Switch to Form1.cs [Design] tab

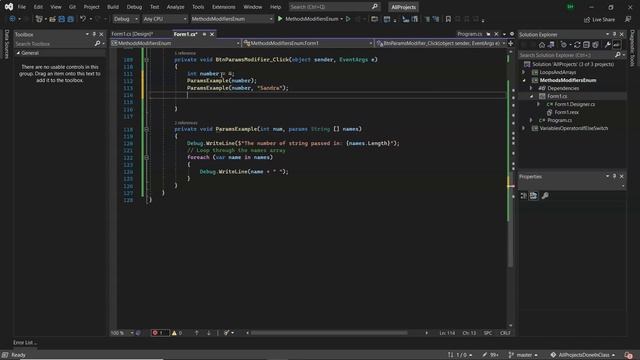tap(132, 34)
